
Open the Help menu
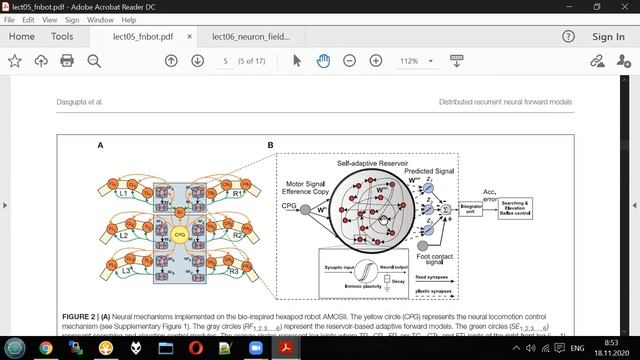click(x=129, y=20)
